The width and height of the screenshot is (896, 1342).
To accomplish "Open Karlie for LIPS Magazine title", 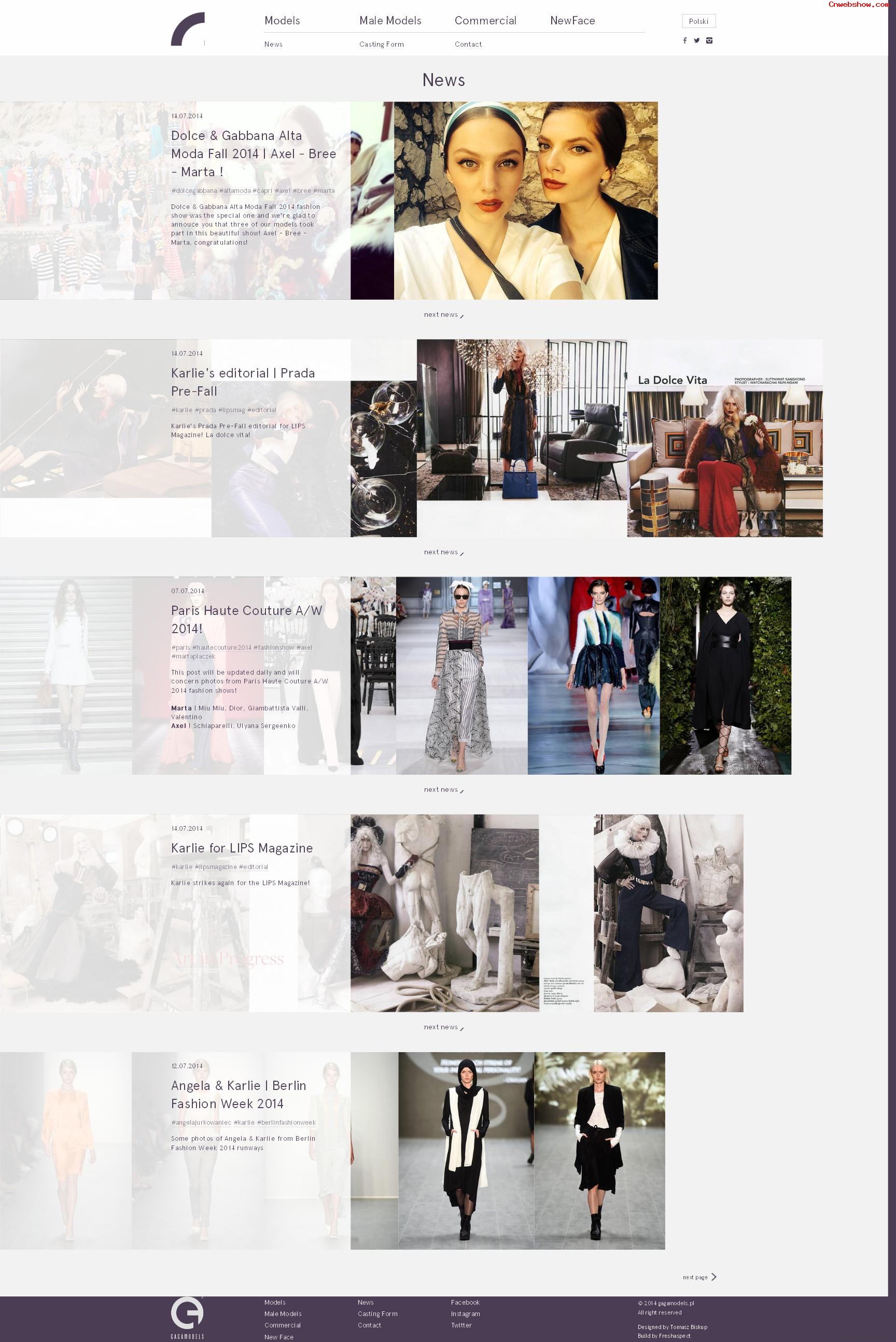I will (x=242, y=848).
